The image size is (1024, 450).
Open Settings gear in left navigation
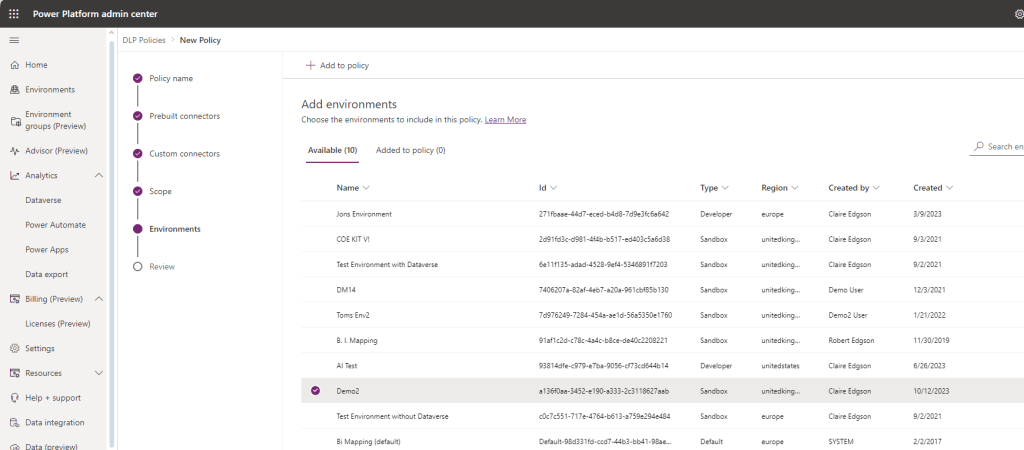tap(15, 348)
